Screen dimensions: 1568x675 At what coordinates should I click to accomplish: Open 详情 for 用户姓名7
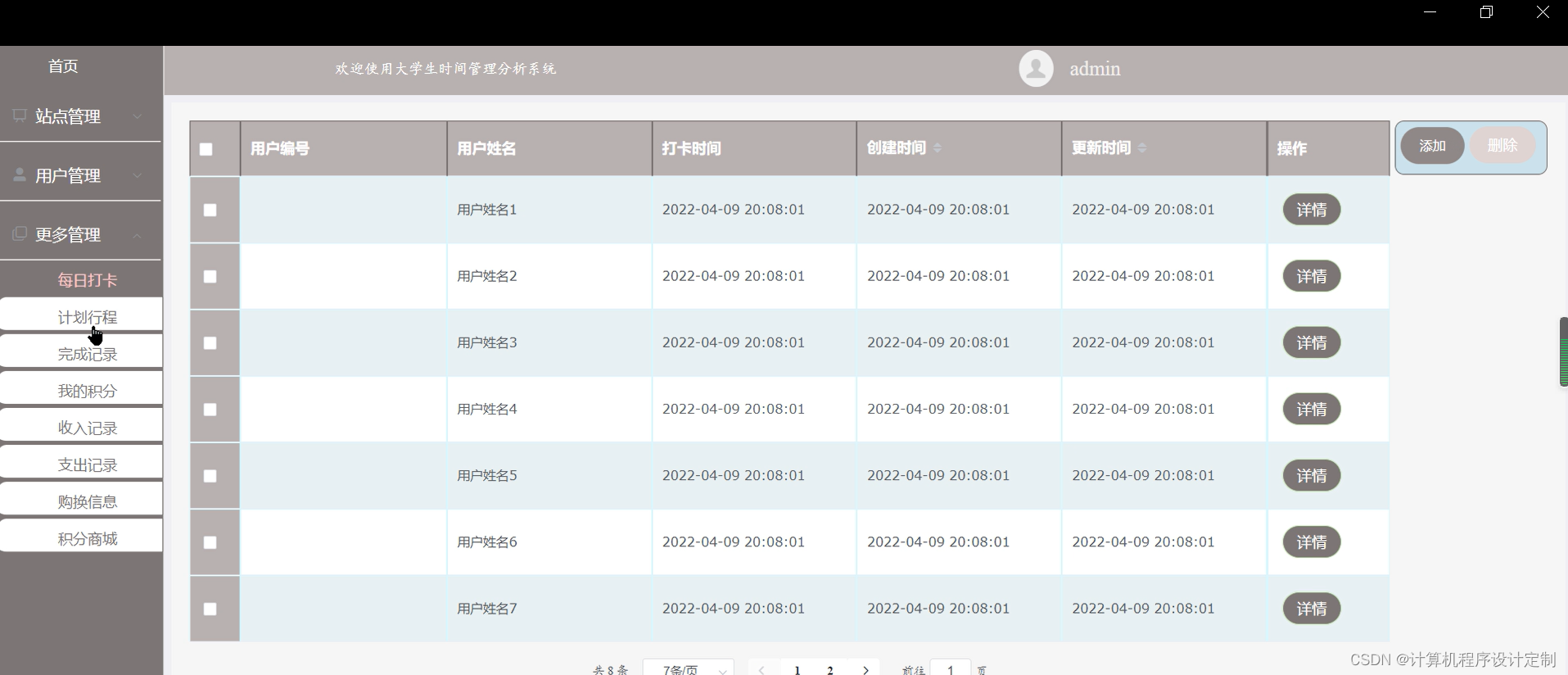pos(1312,609)
